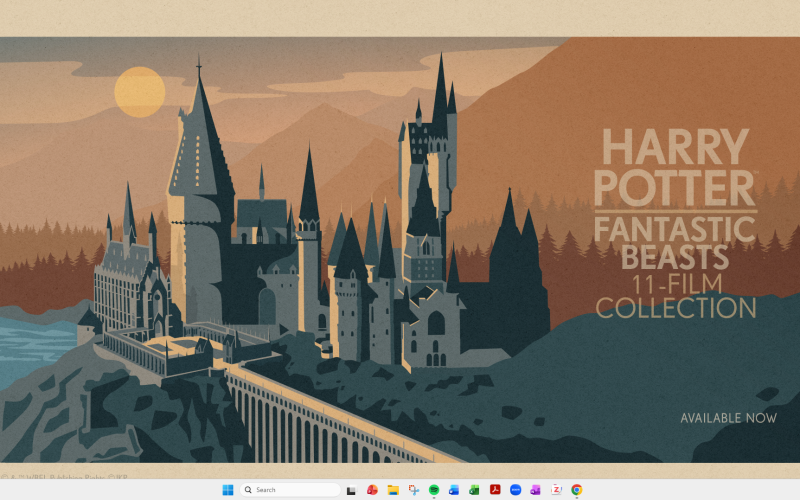Open the red Z app icon
Image resolution: width=800 pixels, height=500 pixels.
click(x=556, y=490)
